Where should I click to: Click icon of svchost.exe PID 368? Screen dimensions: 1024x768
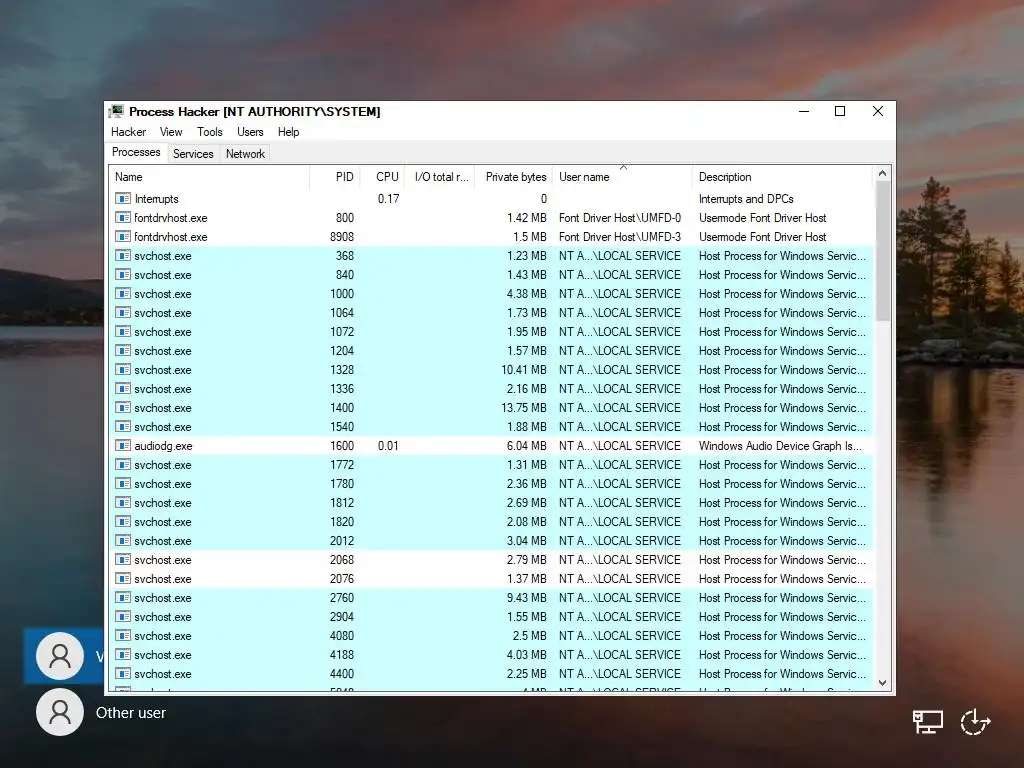click(123, 255)
